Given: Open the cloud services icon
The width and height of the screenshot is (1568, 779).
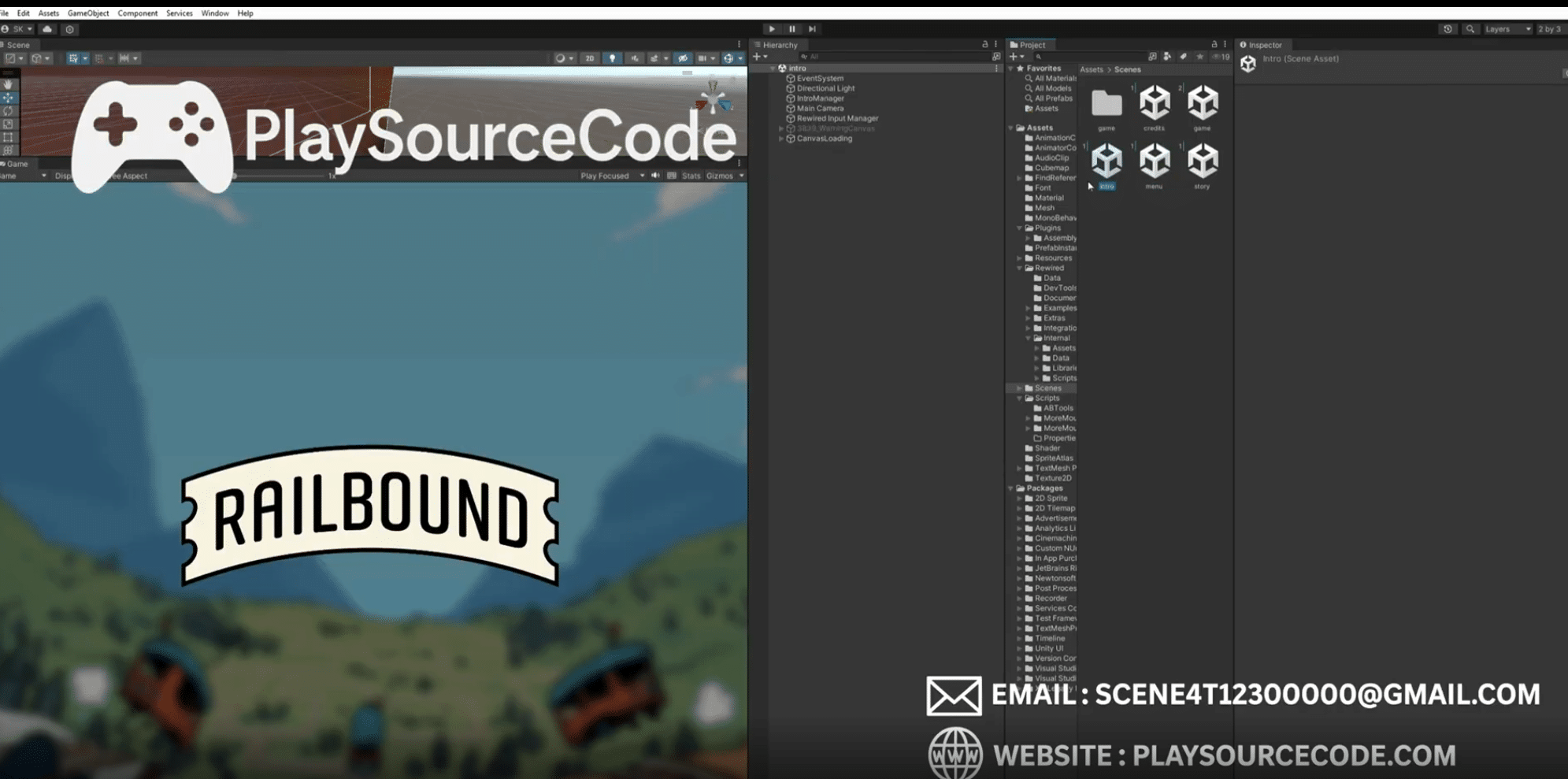Looking at the screenshot, I should [x=47, y=29].
